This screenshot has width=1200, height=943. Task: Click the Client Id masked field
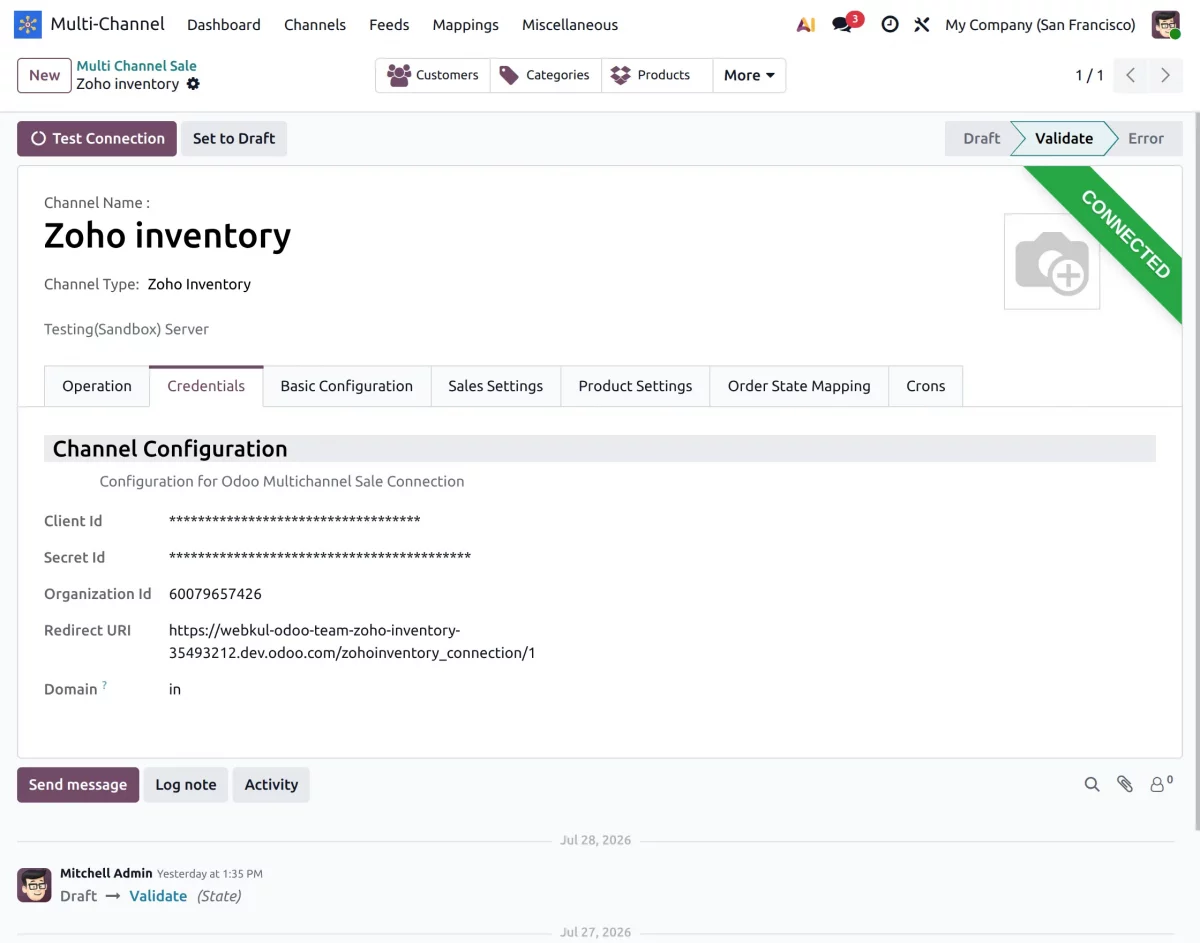[295, 520]
